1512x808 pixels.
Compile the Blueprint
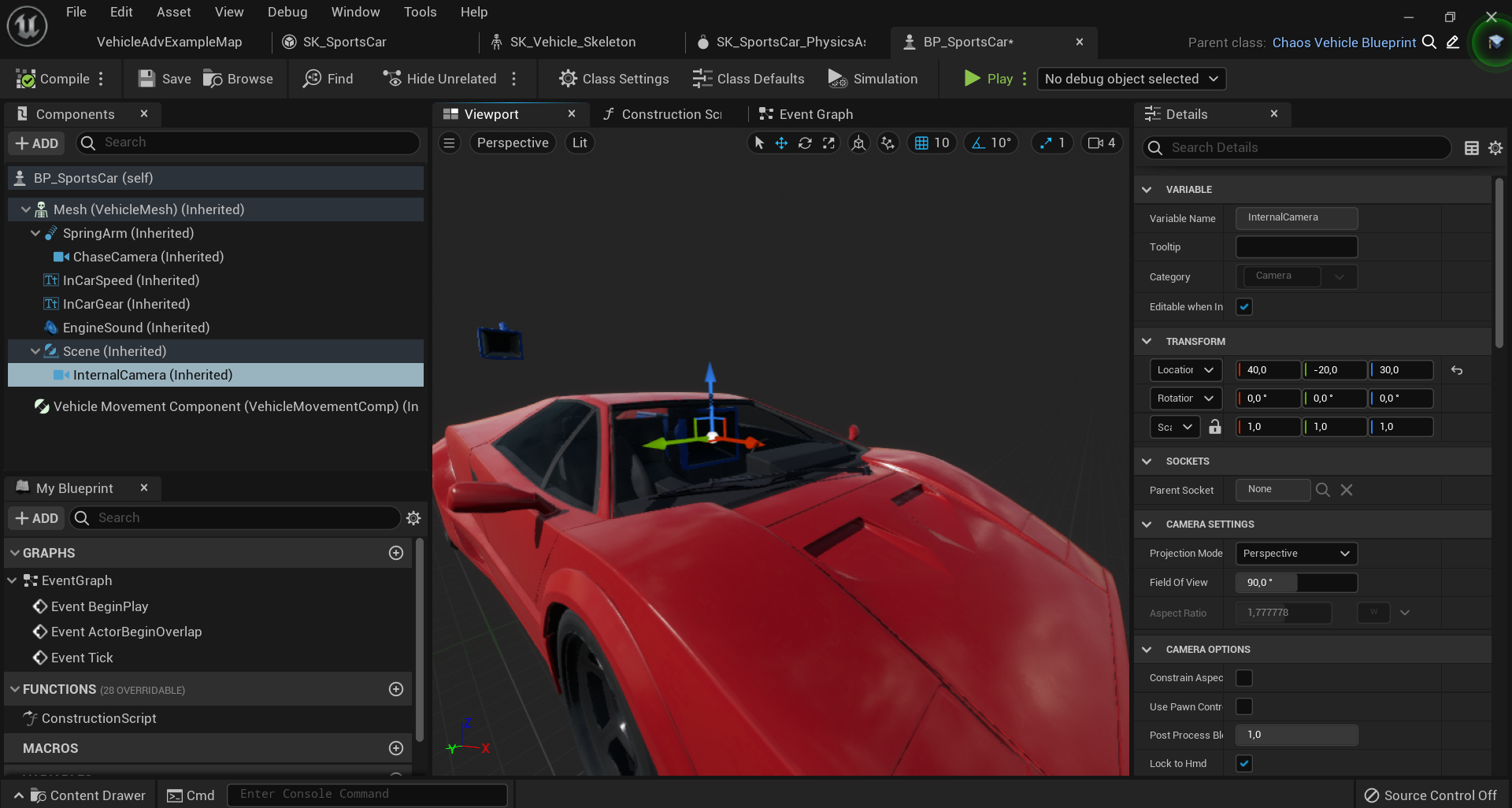pyautogui.click(x=55, y=78)
